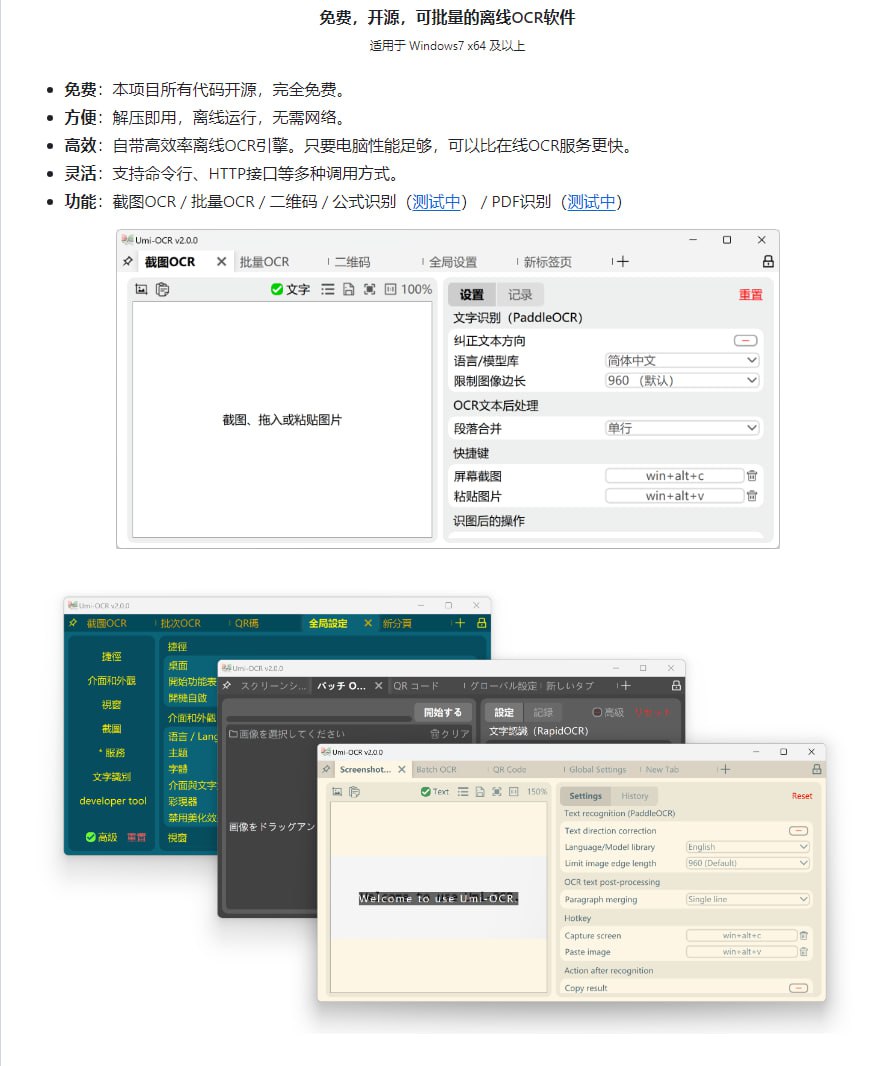
Task: Close the 全局設定 tab in teal window
Action: (368, 623)
